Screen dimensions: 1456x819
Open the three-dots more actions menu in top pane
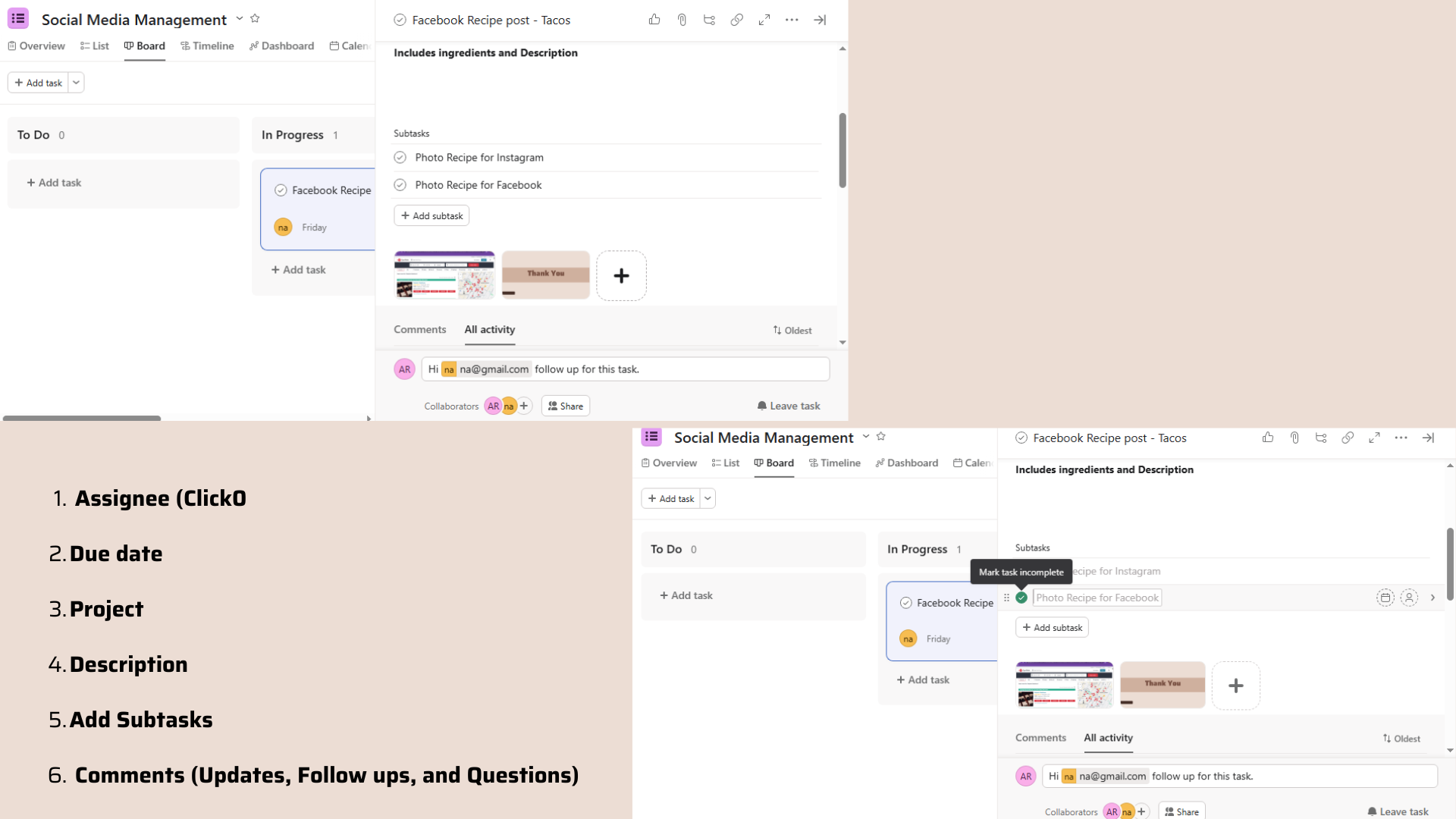(x=792, y=20)
